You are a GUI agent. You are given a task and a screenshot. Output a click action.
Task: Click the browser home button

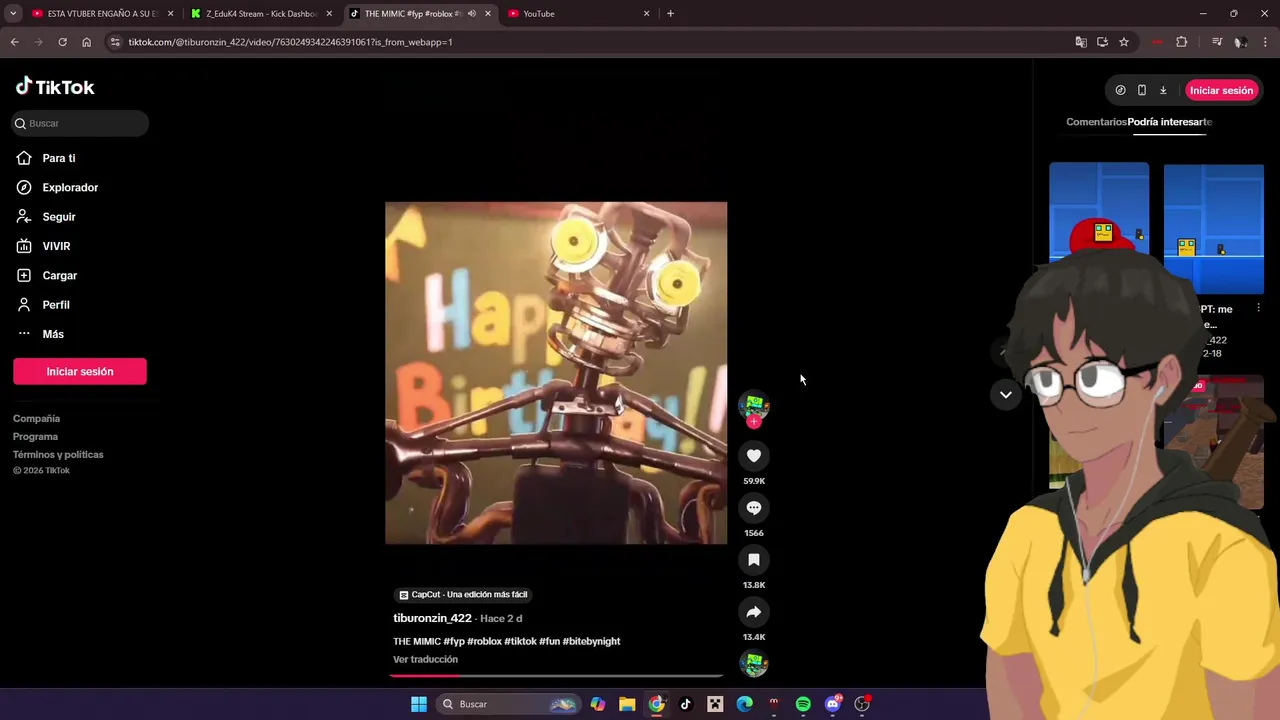click(86, 42)
